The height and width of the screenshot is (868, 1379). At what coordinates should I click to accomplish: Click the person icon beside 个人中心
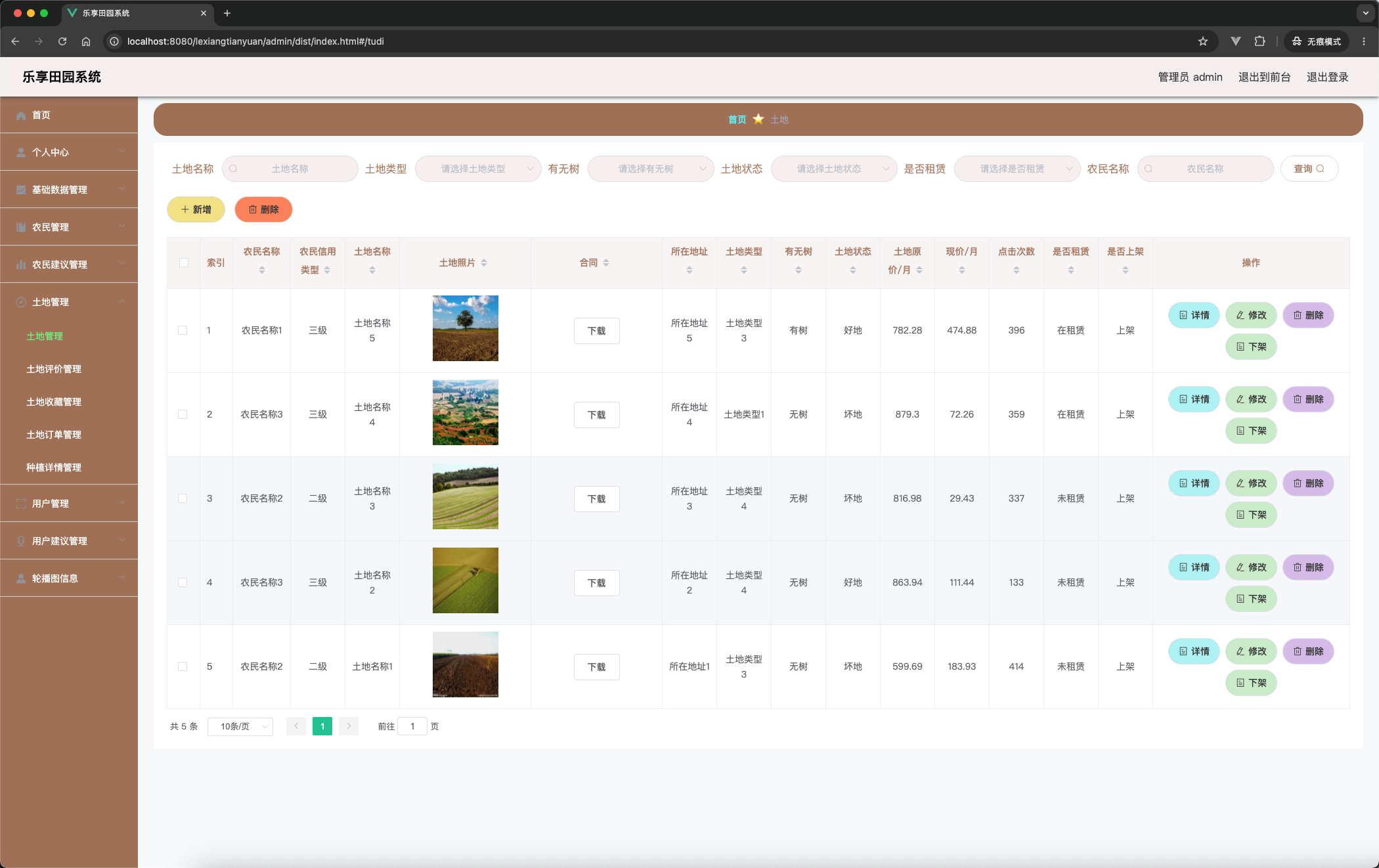pos(21,152)
